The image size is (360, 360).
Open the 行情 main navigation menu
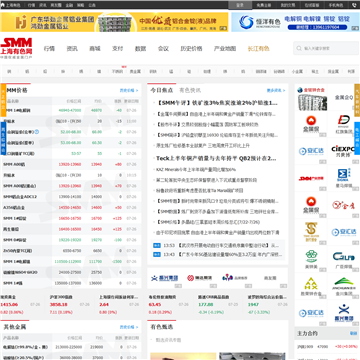(49, 49)
